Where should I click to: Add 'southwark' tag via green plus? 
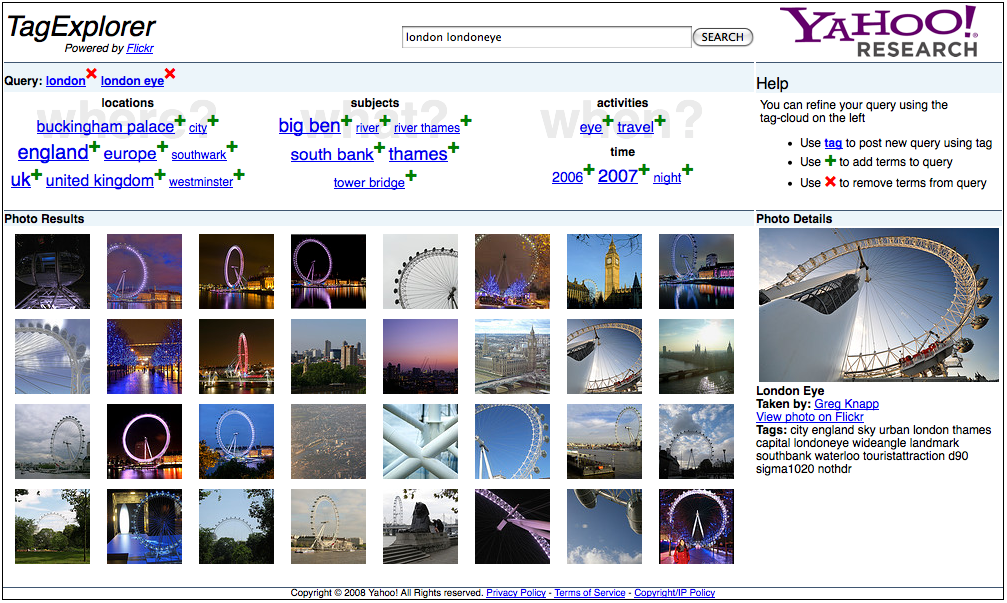coord(232,147)
